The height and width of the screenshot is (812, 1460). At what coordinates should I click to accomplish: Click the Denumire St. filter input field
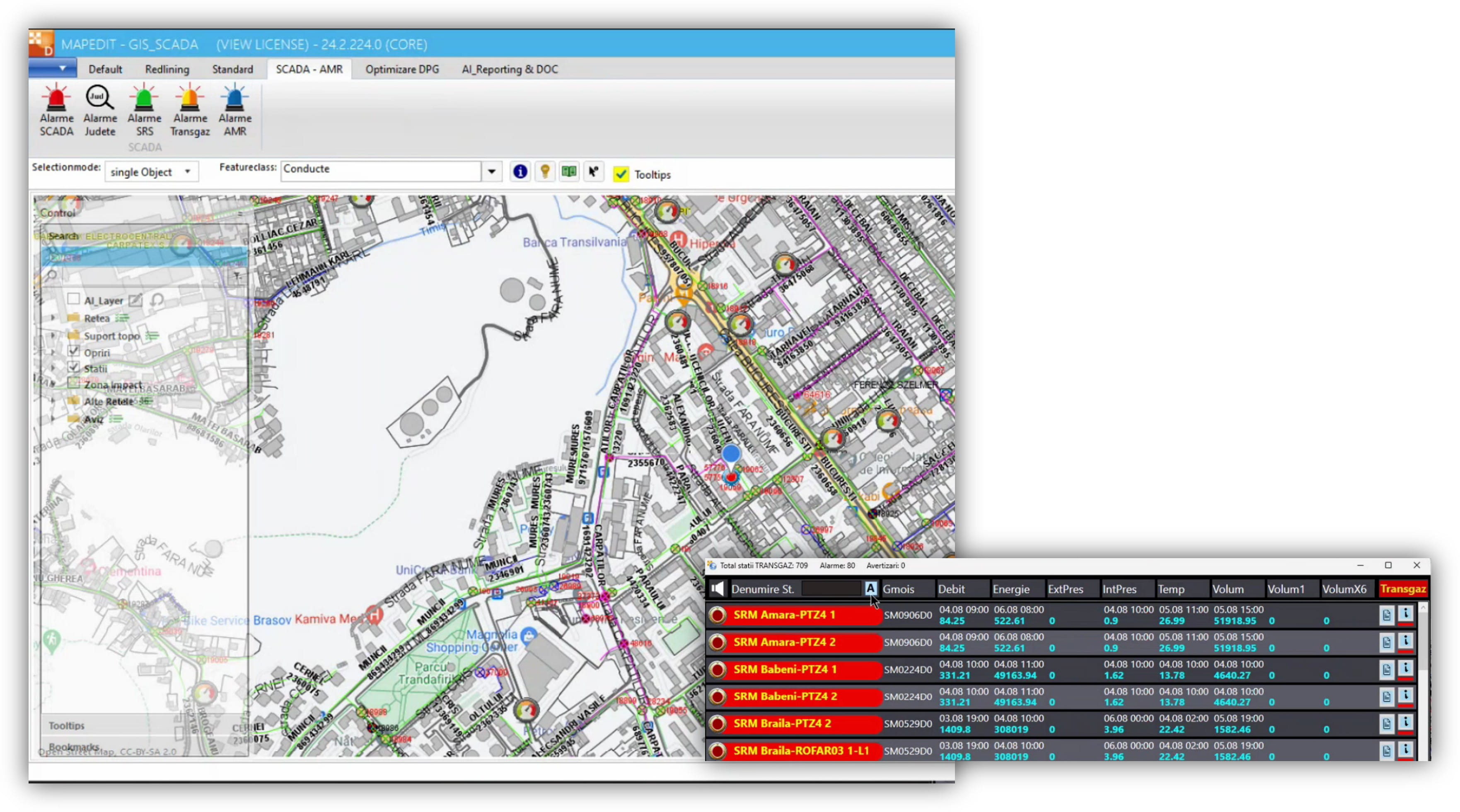click(x=832, y=589)
